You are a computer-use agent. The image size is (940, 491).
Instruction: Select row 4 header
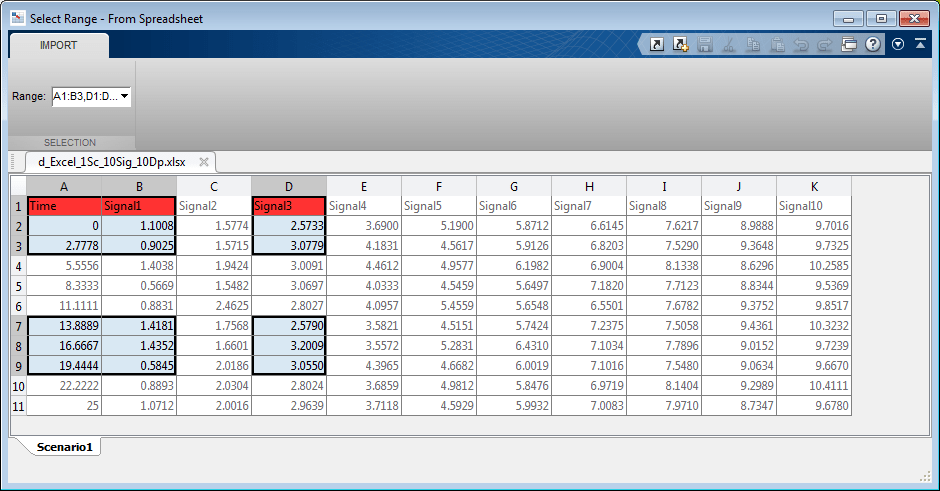19,266
